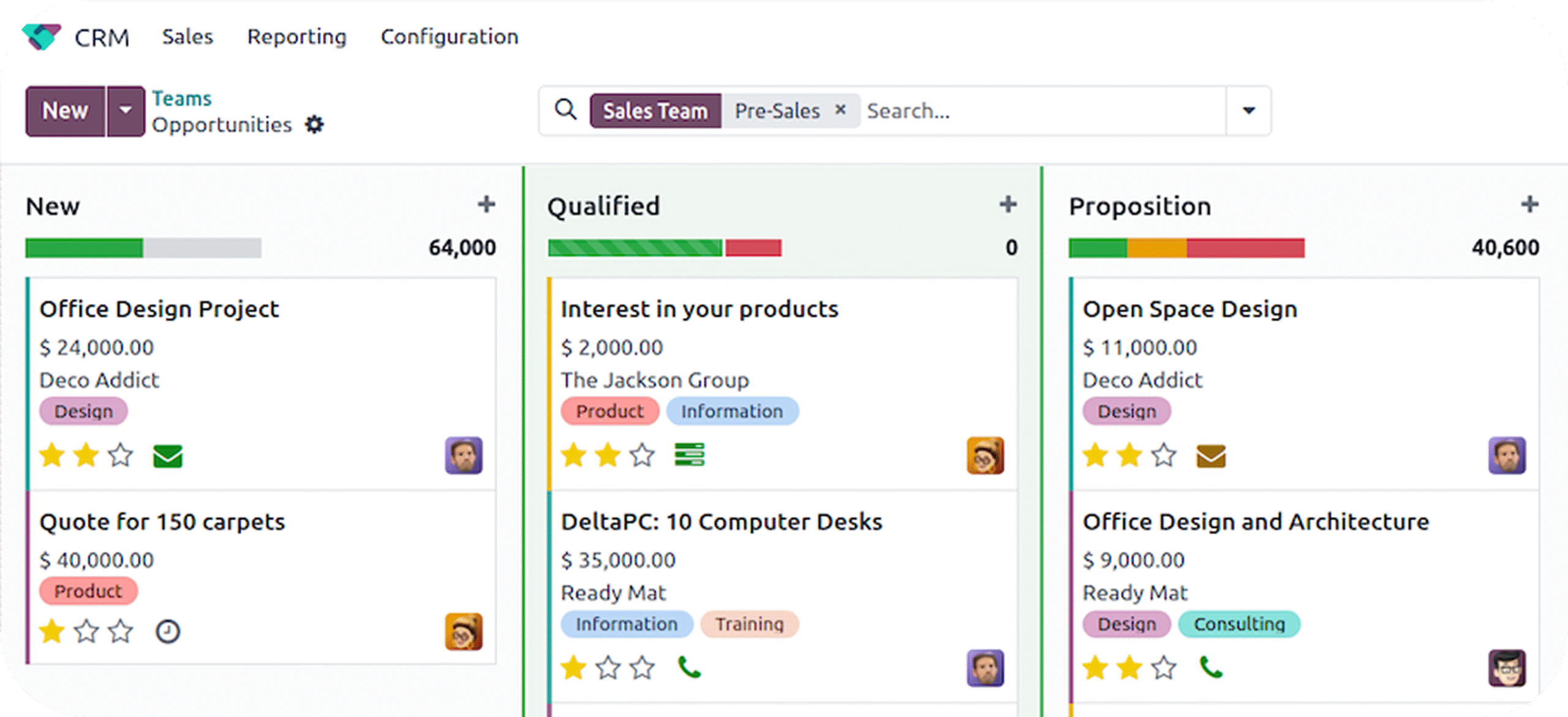1568x717 pixels.
Task: Click the New opportunity button
Action: (x=65, y=111)
